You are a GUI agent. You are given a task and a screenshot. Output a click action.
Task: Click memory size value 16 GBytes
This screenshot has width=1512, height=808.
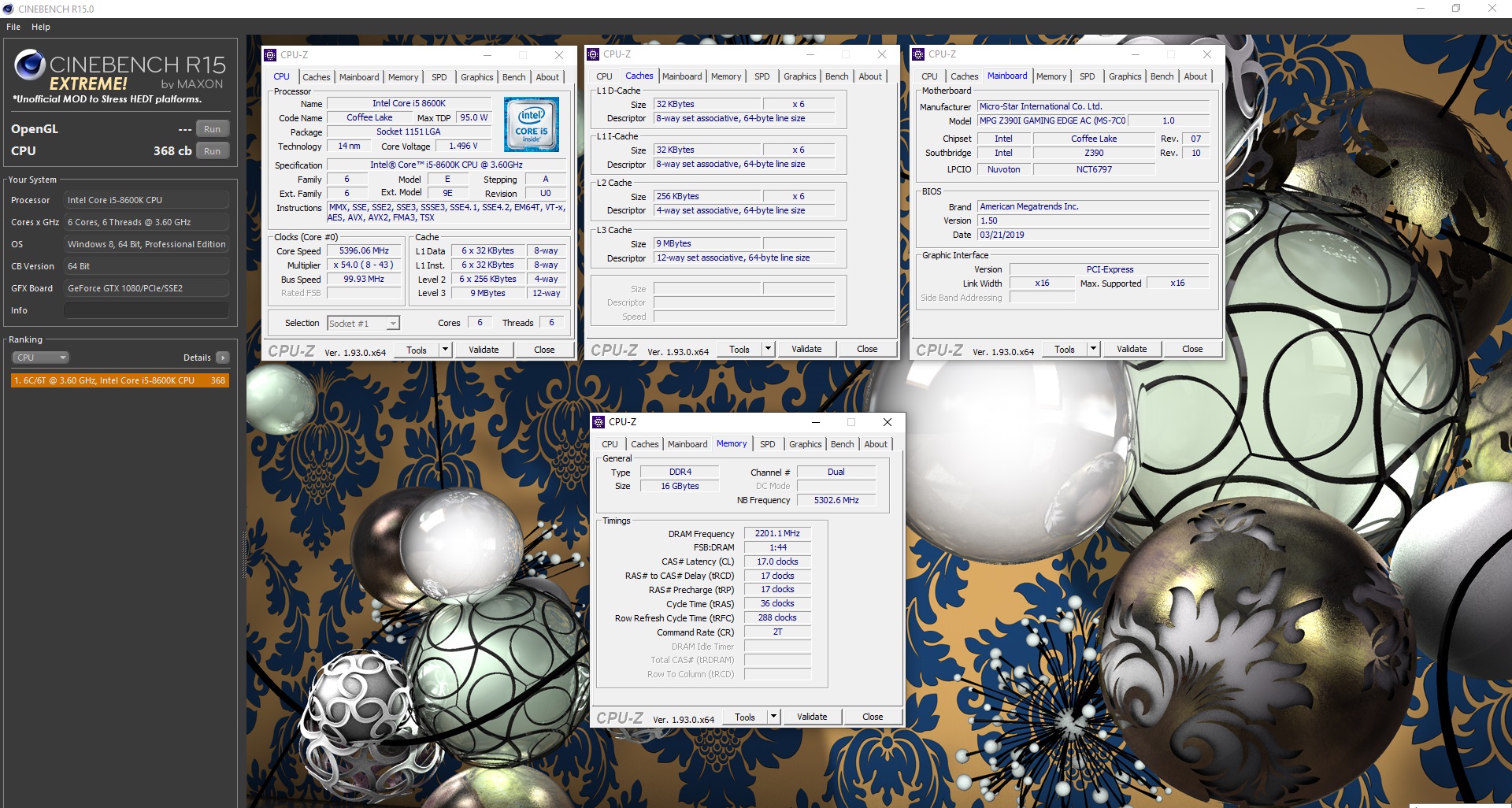click(x=680, y=486)
